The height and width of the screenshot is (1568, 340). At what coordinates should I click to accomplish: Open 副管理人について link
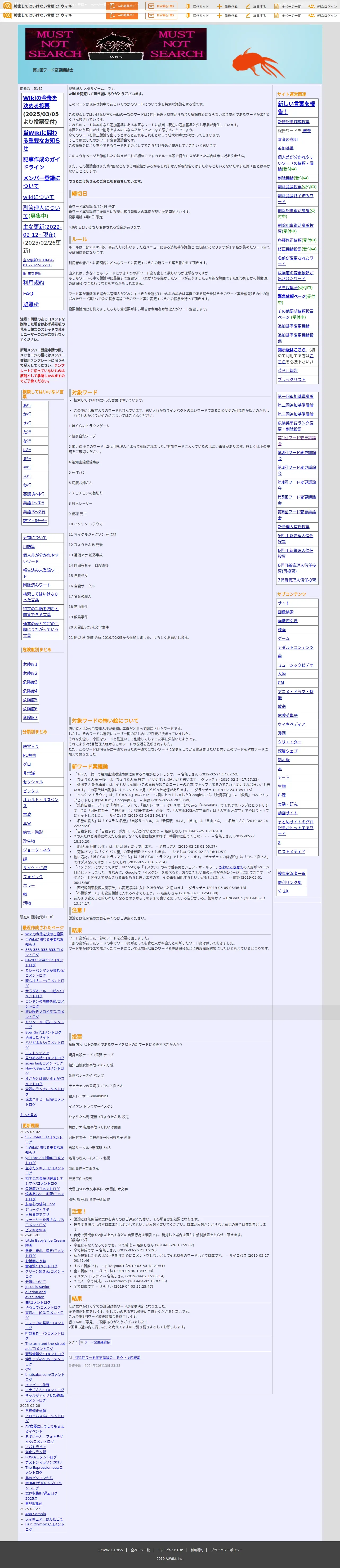coord(41,212)
